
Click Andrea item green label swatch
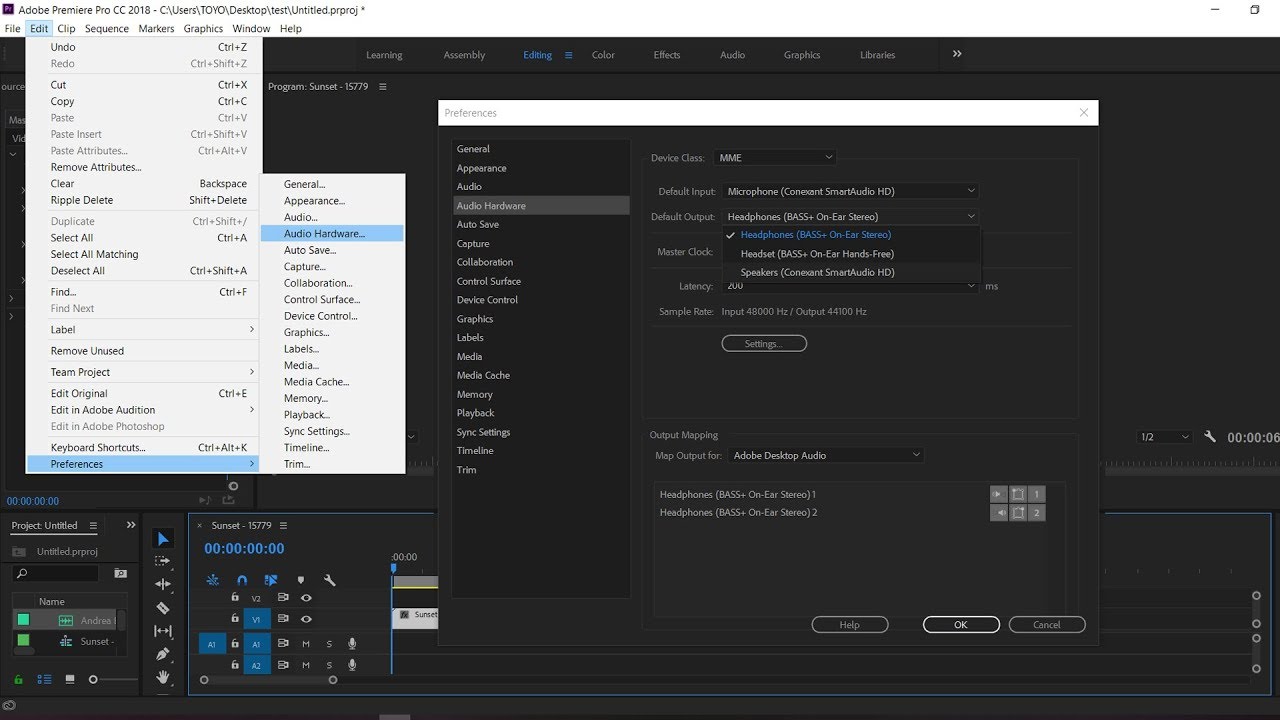tap(23, 620)
